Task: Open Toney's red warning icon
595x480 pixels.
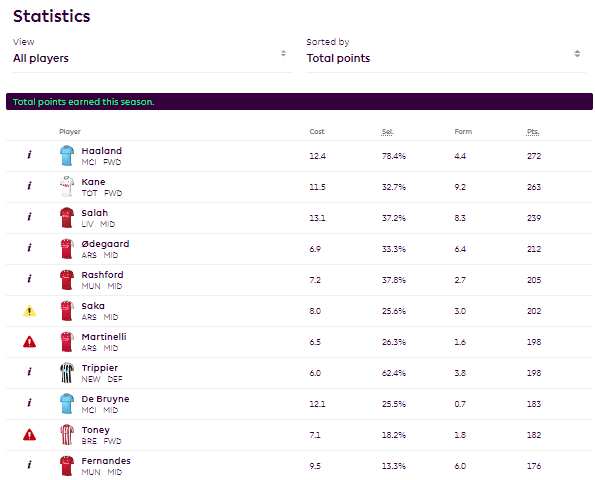Action: [29, 435]
